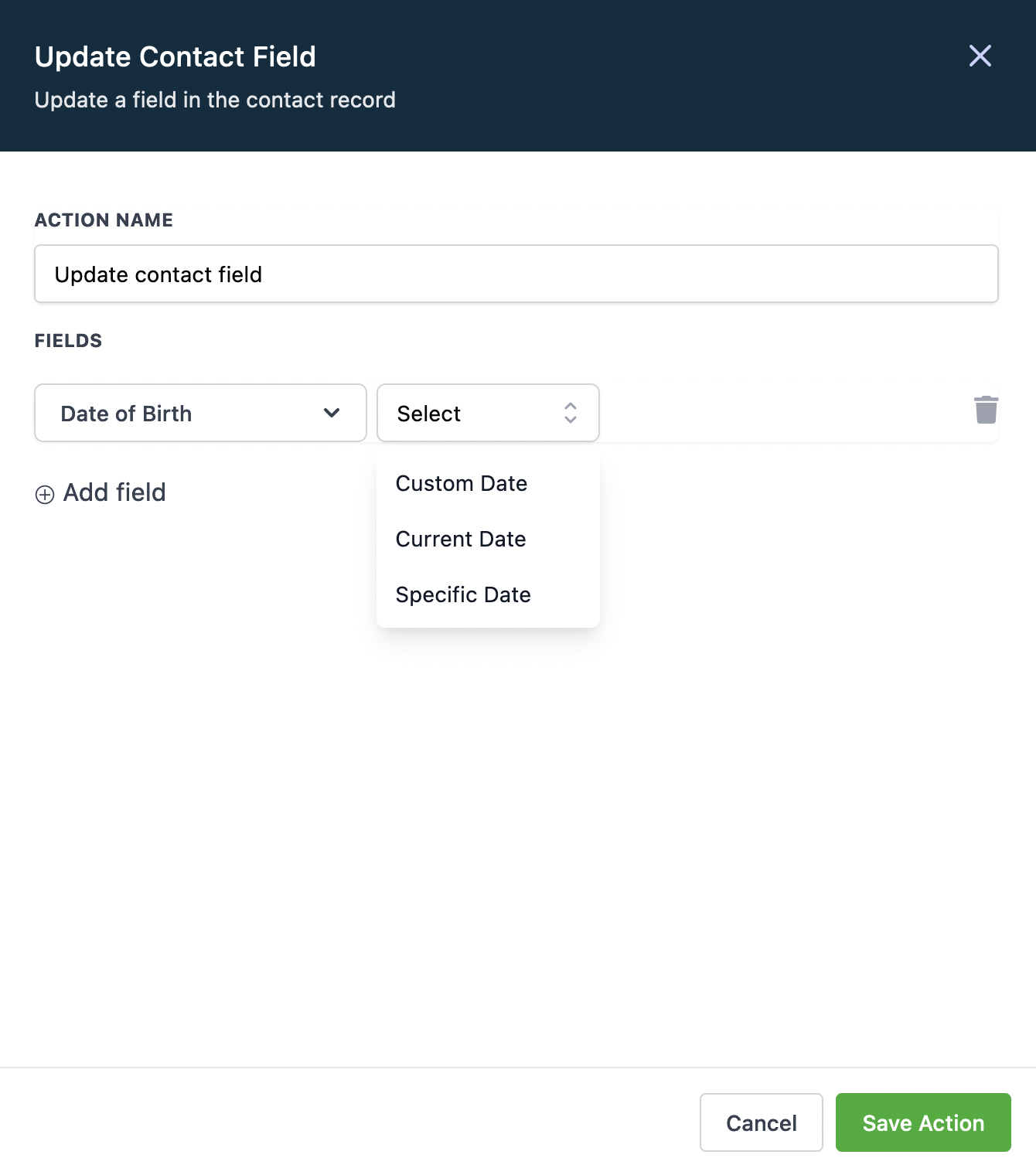Add another field using Add field
The height and width of the screenshot is (1175, 1036).
click(114, 493)
